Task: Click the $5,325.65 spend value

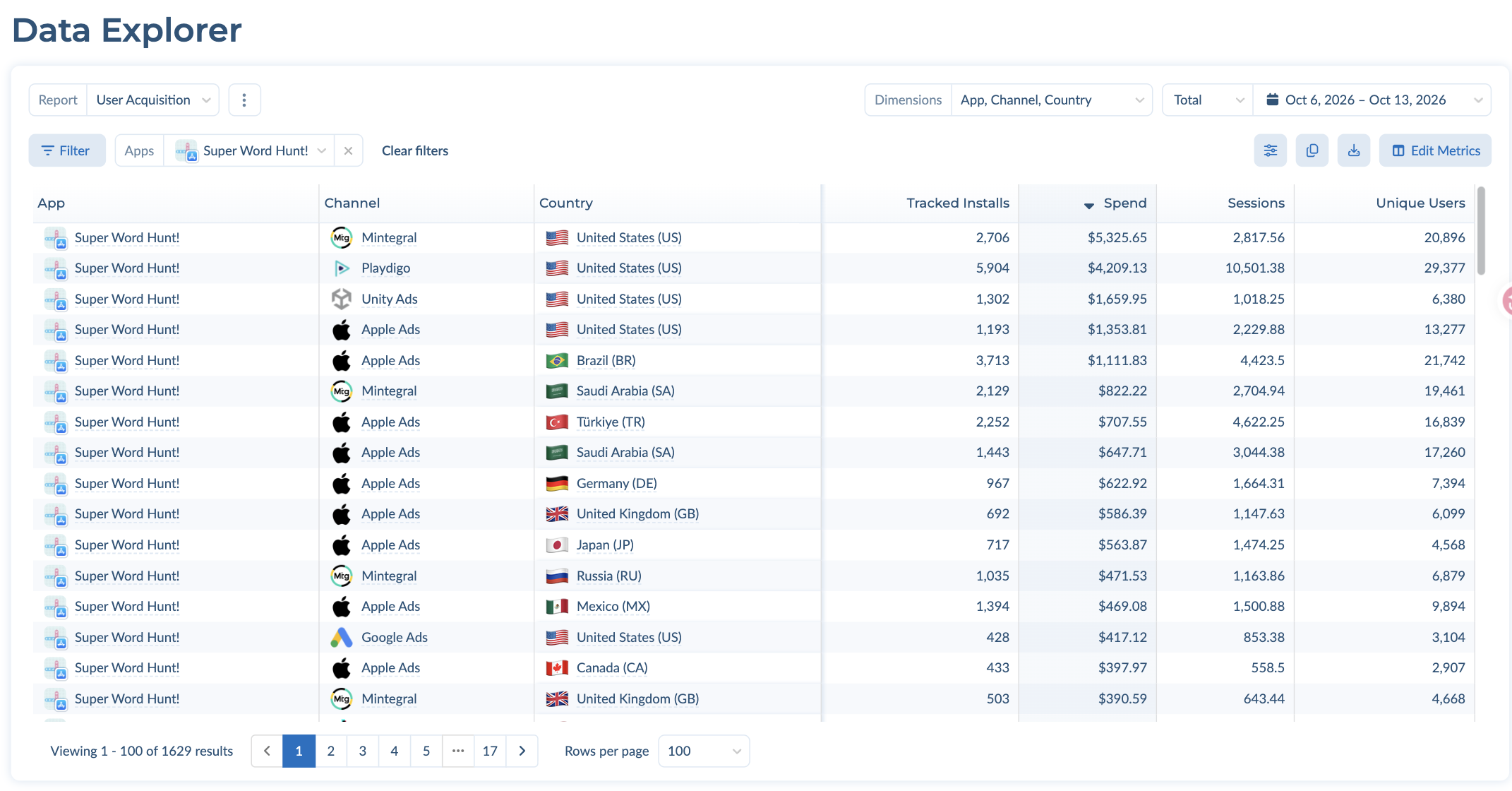Action: coord(1117,238)
